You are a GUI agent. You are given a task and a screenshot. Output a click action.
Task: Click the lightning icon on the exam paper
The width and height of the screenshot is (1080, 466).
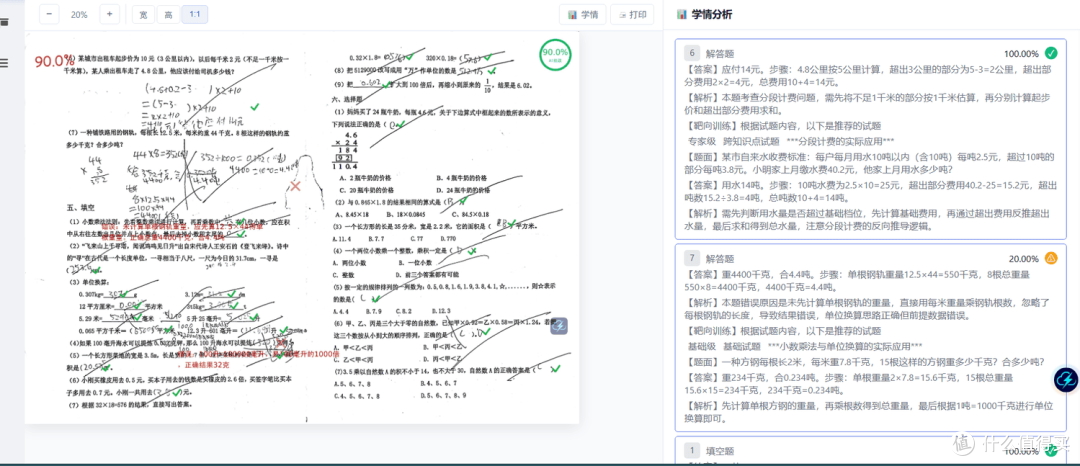[x=559, y=326]
